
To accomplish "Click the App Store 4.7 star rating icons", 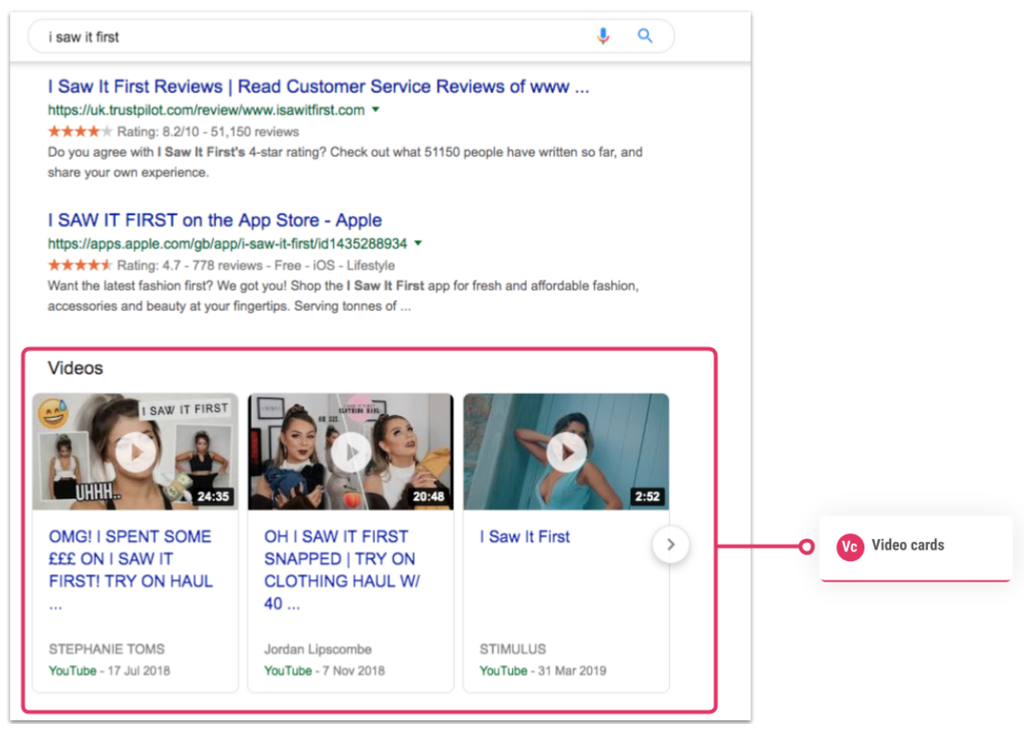I will [80, 265].
